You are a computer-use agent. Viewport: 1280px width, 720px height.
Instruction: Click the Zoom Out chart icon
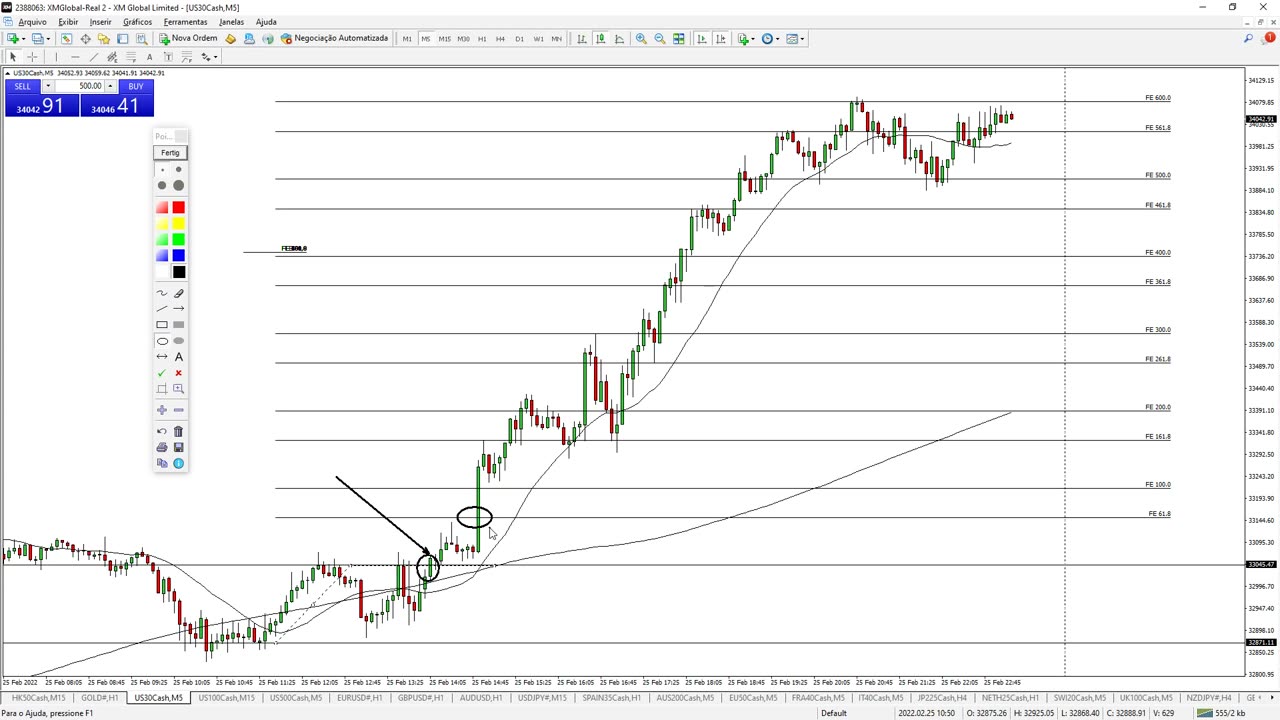(660, 39)
